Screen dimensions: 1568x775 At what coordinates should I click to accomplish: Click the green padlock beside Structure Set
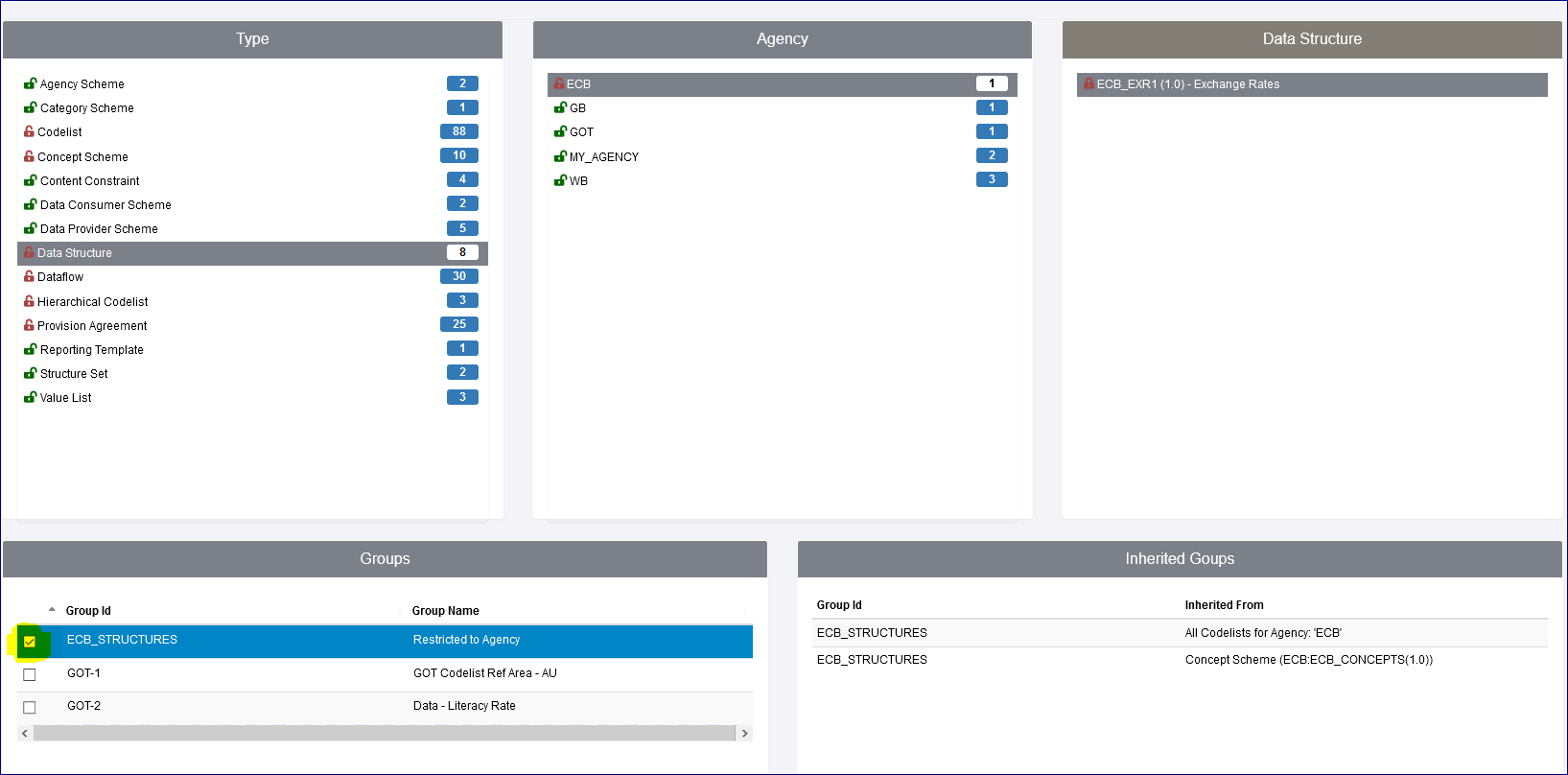[31, 373]
